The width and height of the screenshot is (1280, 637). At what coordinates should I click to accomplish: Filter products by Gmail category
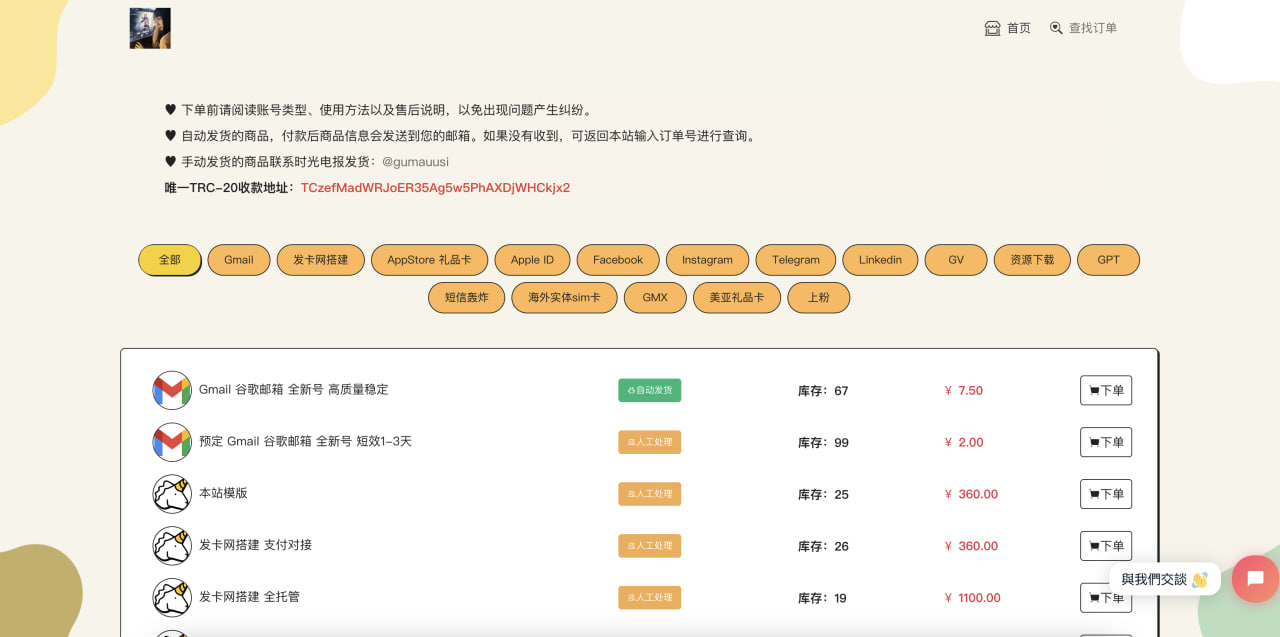pyautogui.click(x=239, y=260)
